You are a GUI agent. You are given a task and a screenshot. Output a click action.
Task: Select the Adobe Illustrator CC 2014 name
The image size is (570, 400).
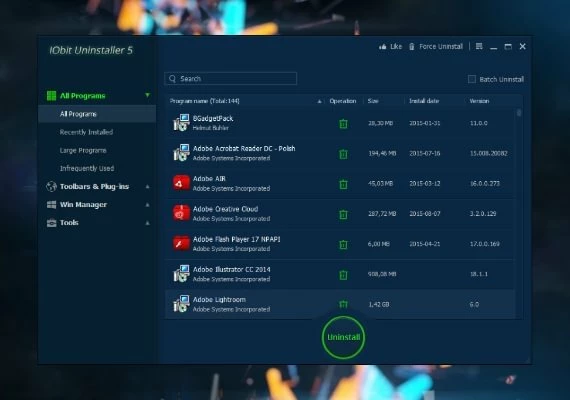[232, 269]
